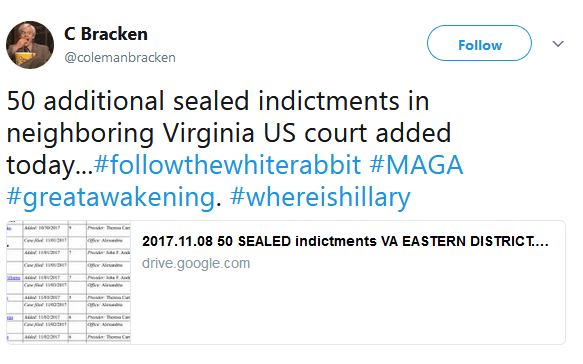View the #whereishillary hashtag
The width and height of the screenshot is (583, 364).
[320, 197]
